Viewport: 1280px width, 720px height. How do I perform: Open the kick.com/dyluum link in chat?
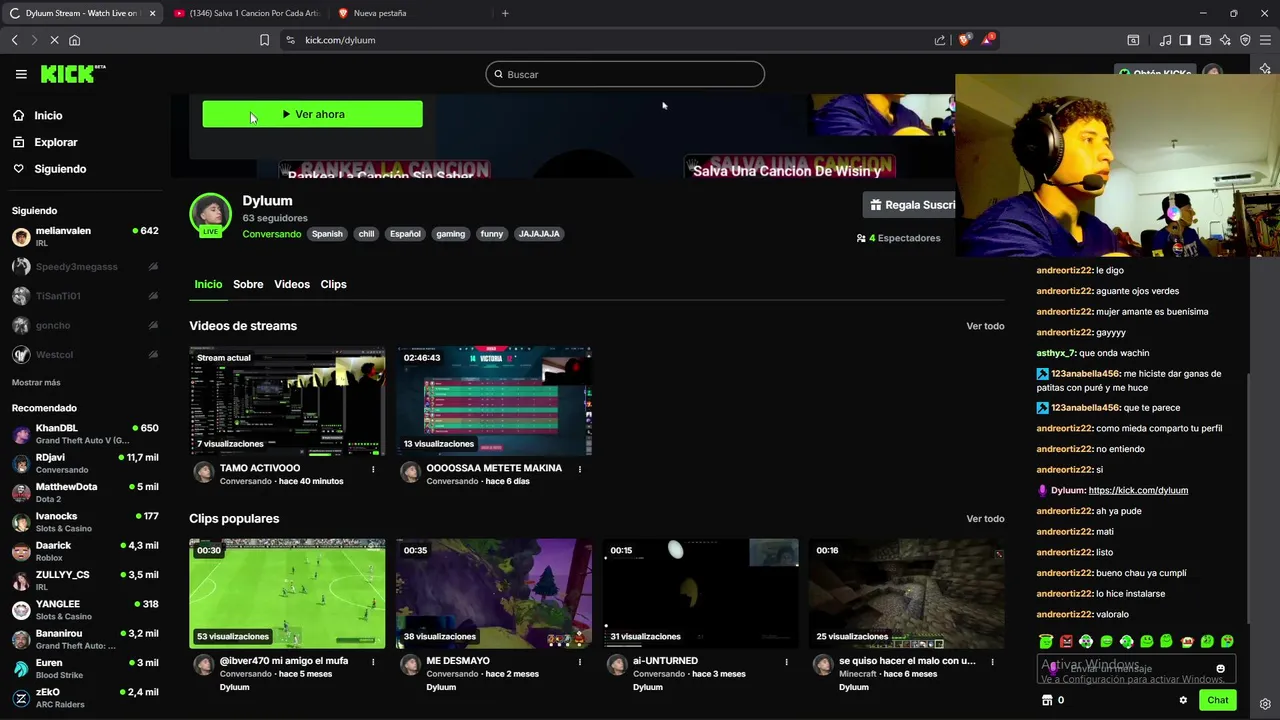[x=1138, y=491]
